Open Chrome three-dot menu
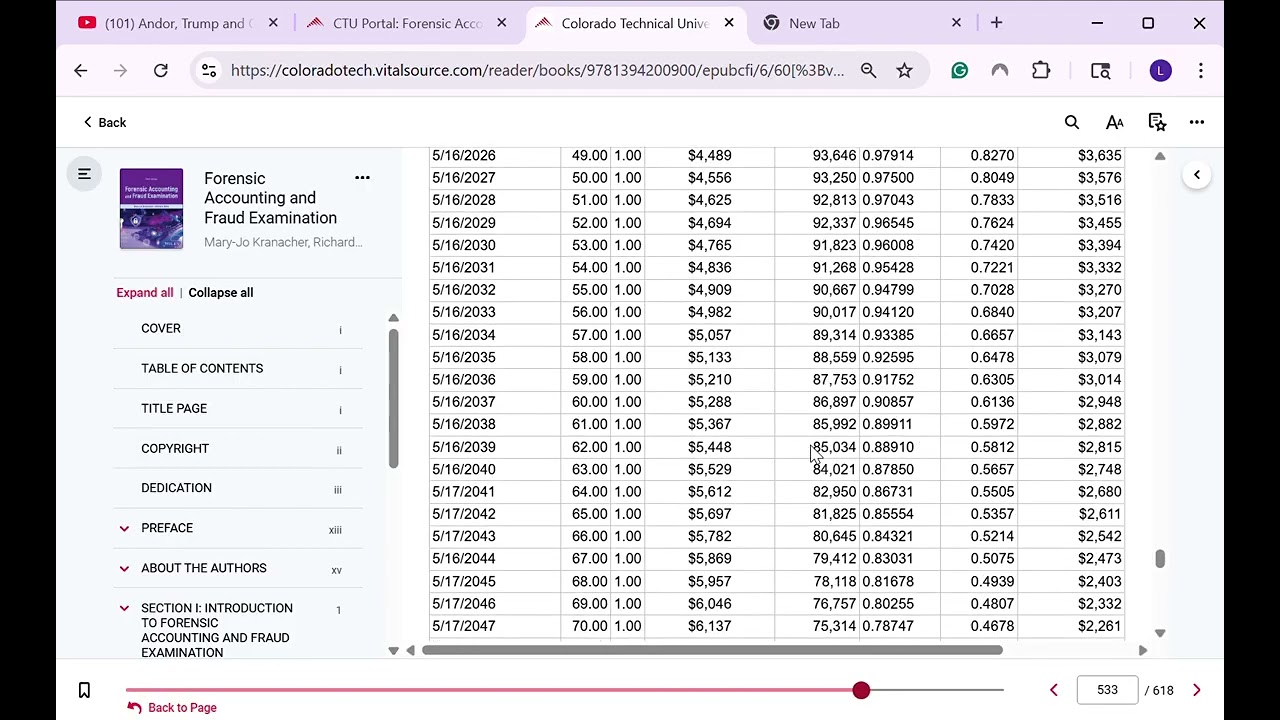Viewport: 1280px width, 720px height. point(1200,70)
